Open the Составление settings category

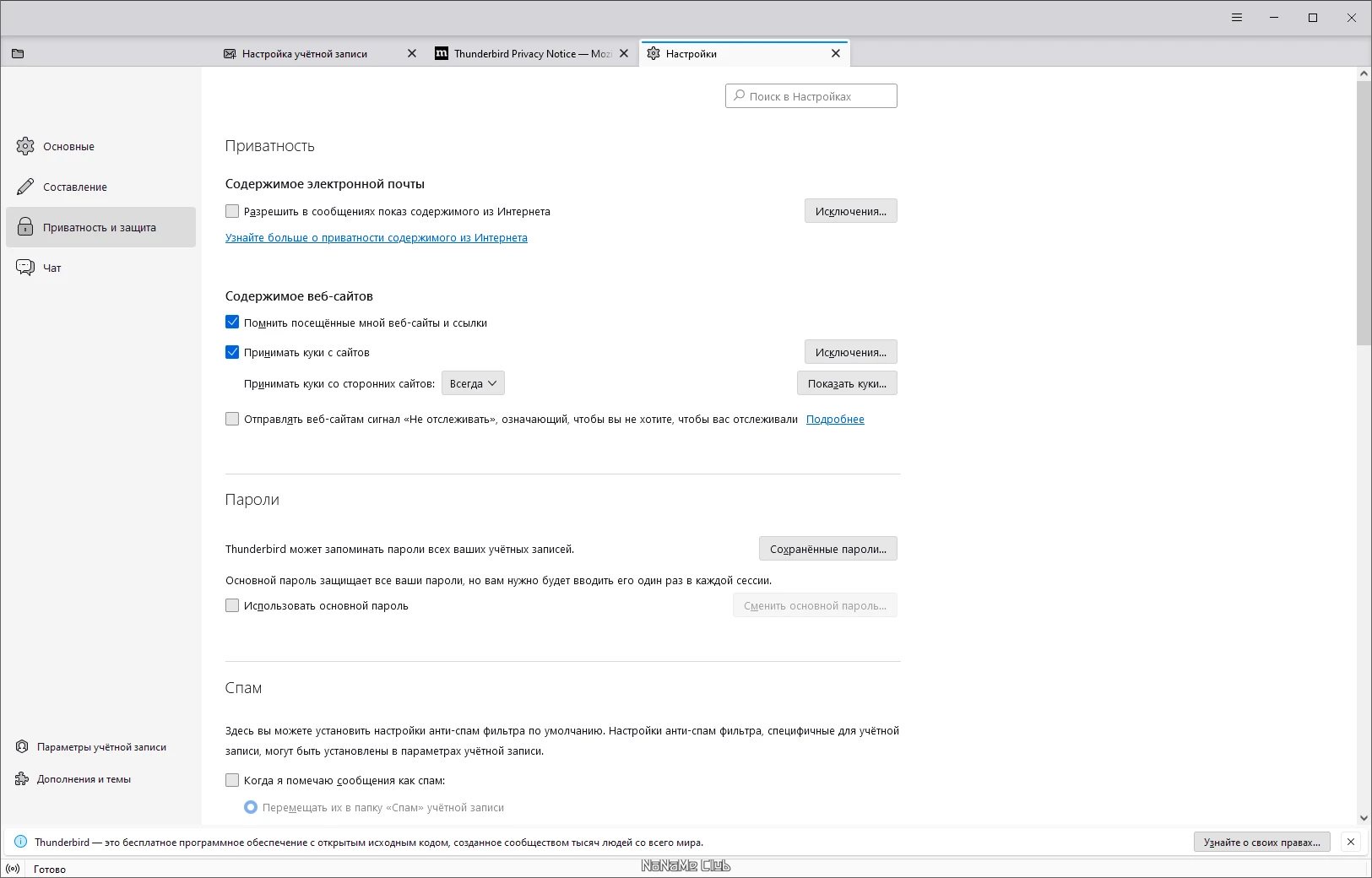[100, 187]
